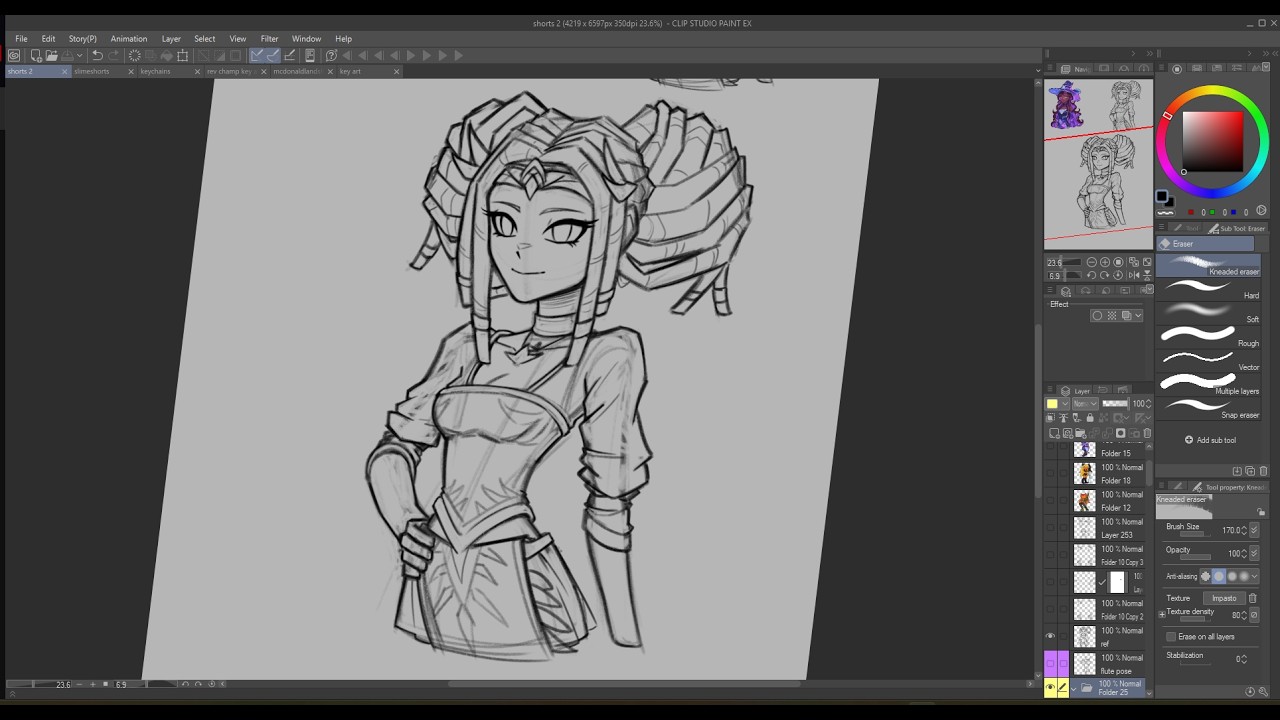Click the Open file toolbar icon

(x=52, y=55)
